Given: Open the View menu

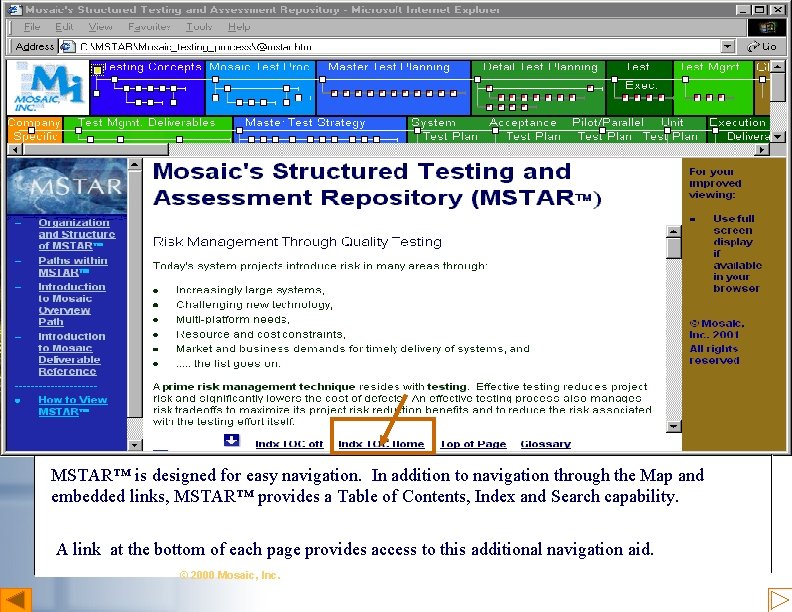Looking at the screenshot, I should [x=100, y=27].
